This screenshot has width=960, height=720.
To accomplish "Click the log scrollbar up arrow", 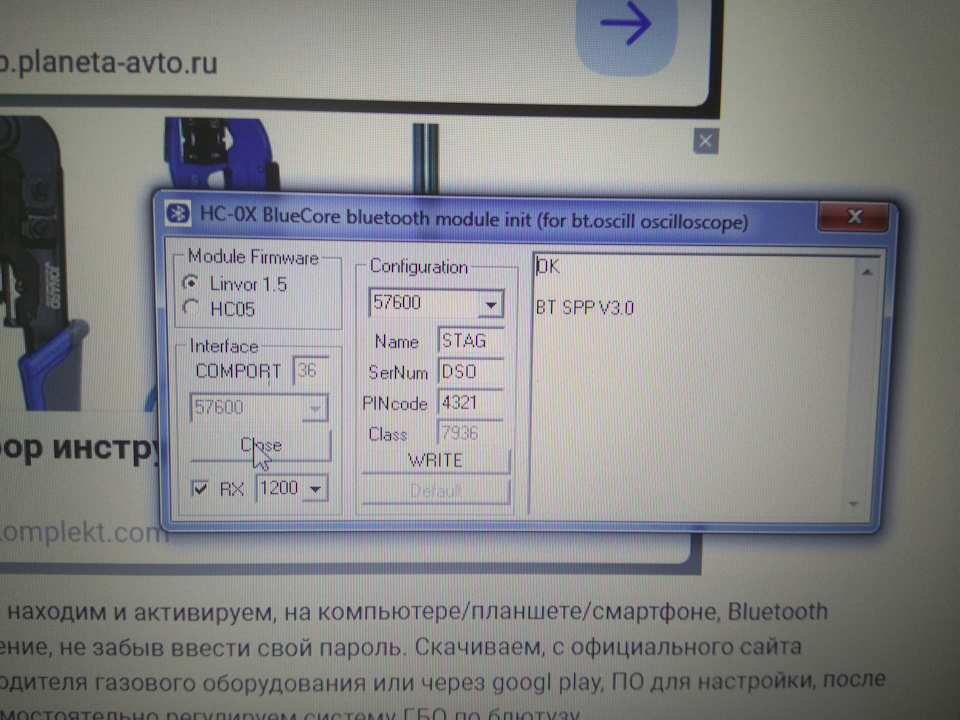I will [866, 271].
